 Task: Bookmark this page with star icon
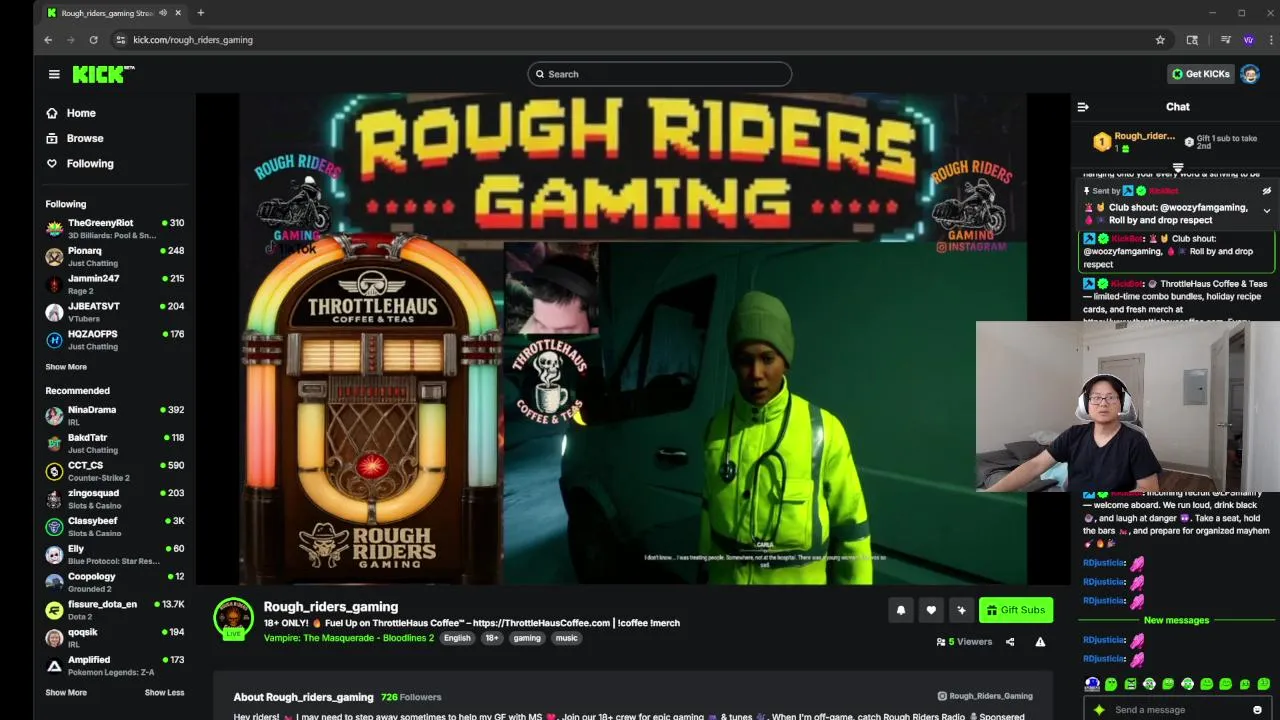(1160, 40)
